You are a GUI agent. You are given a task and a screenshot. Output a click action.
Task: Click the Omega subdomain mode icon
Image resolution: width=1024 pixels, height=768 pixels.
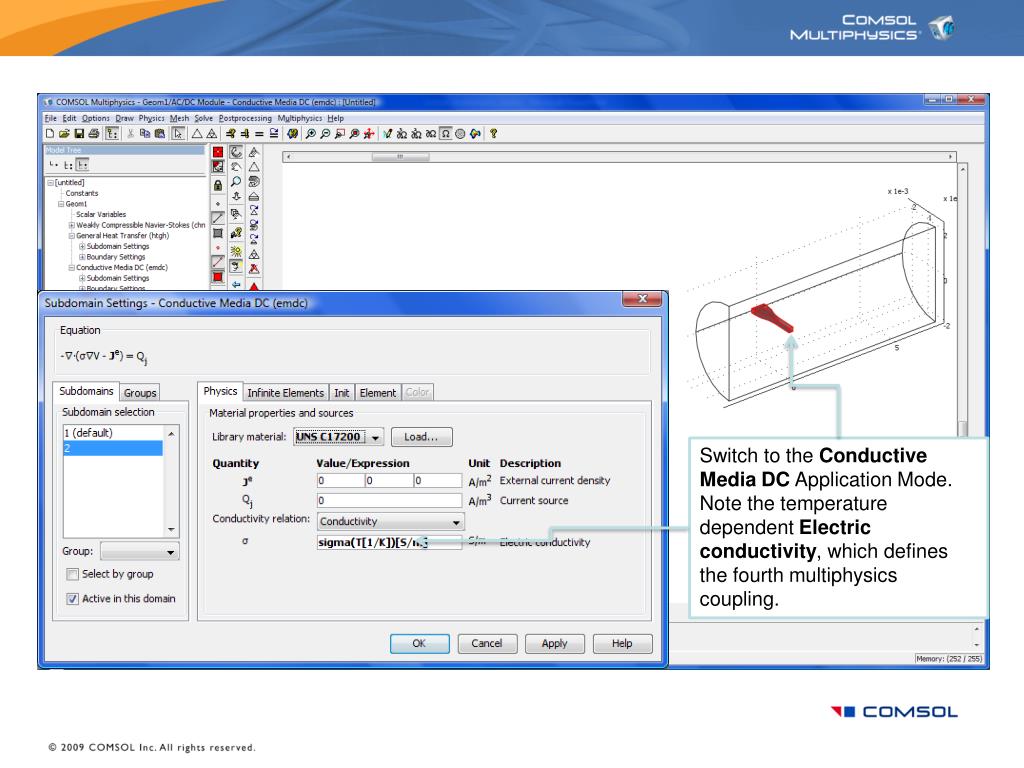445,134
